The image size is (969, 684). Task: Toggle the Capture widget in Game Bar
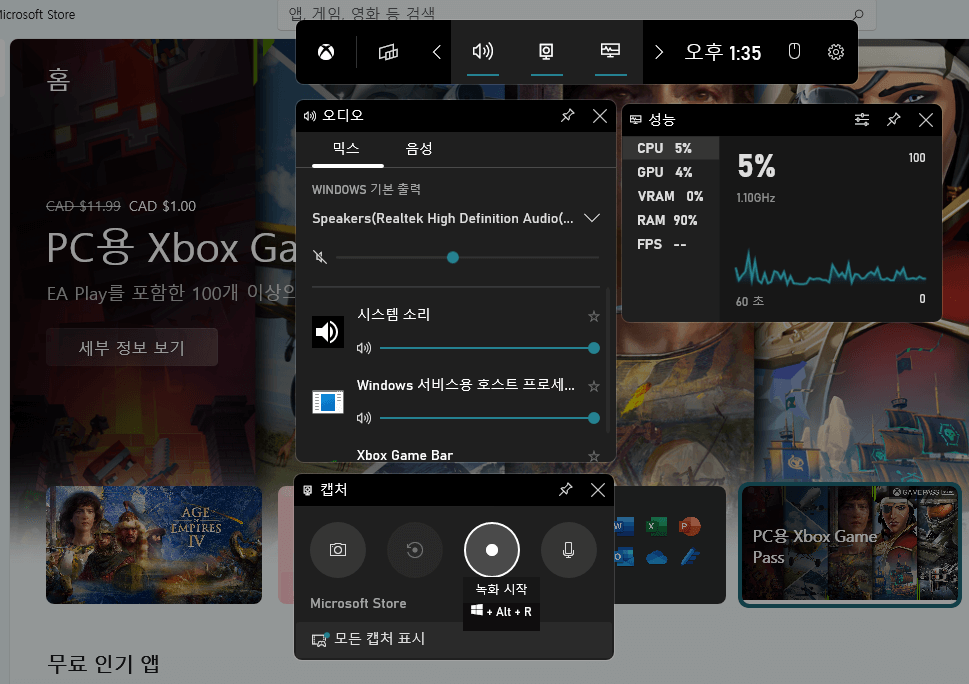pos(546,51)
